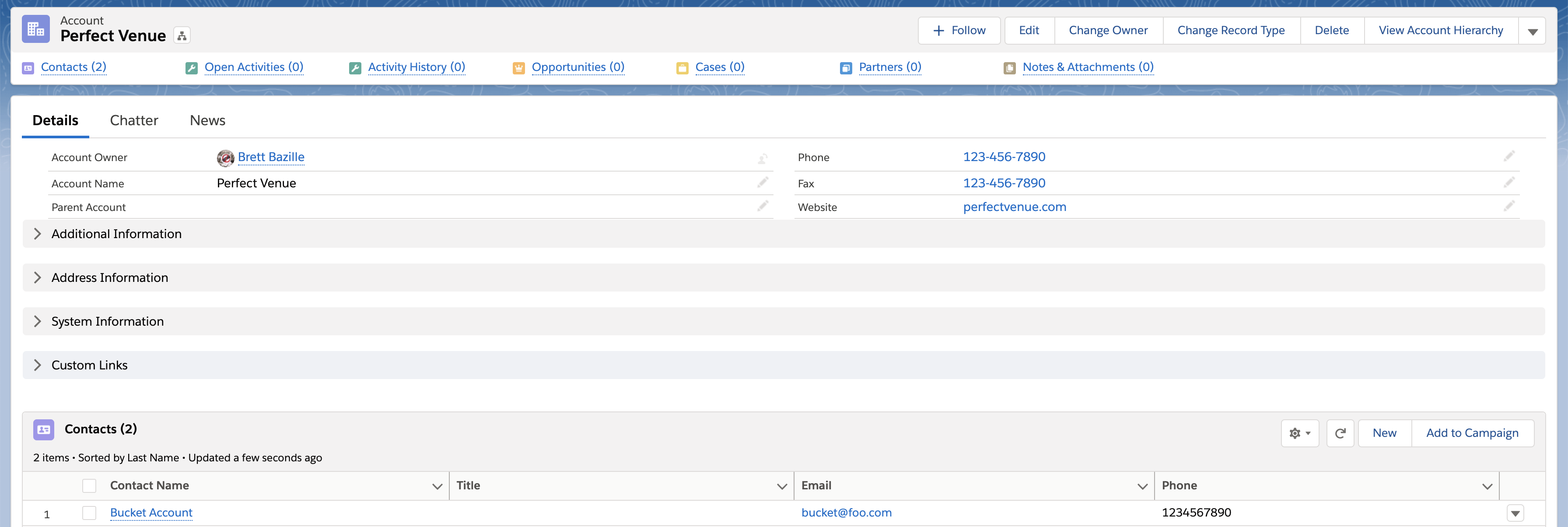Click the Contacts quick link icon

coord(28,68)
